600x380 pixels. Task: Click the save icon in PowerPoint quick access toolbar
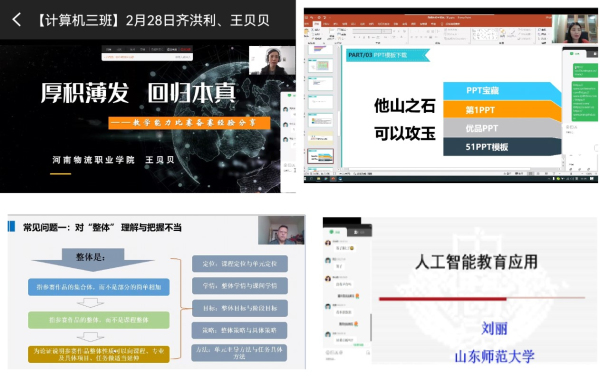(307, 18)
